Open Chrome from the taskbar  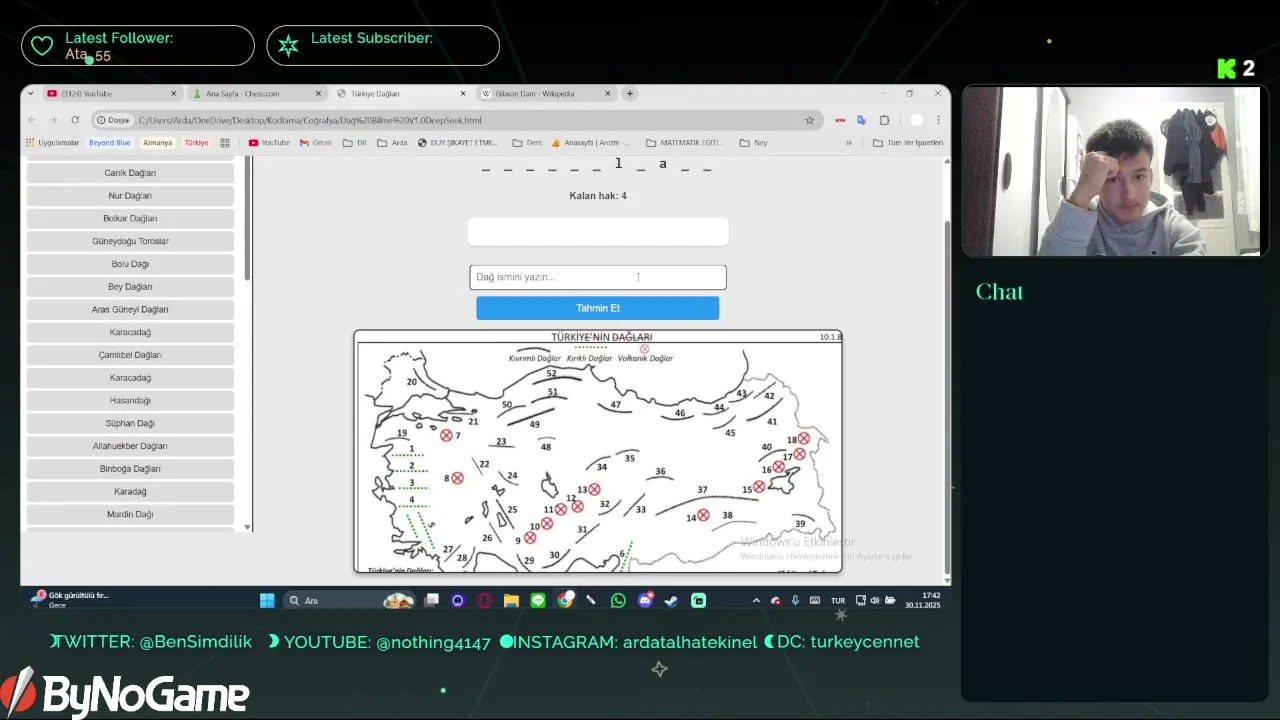[565, 600]
